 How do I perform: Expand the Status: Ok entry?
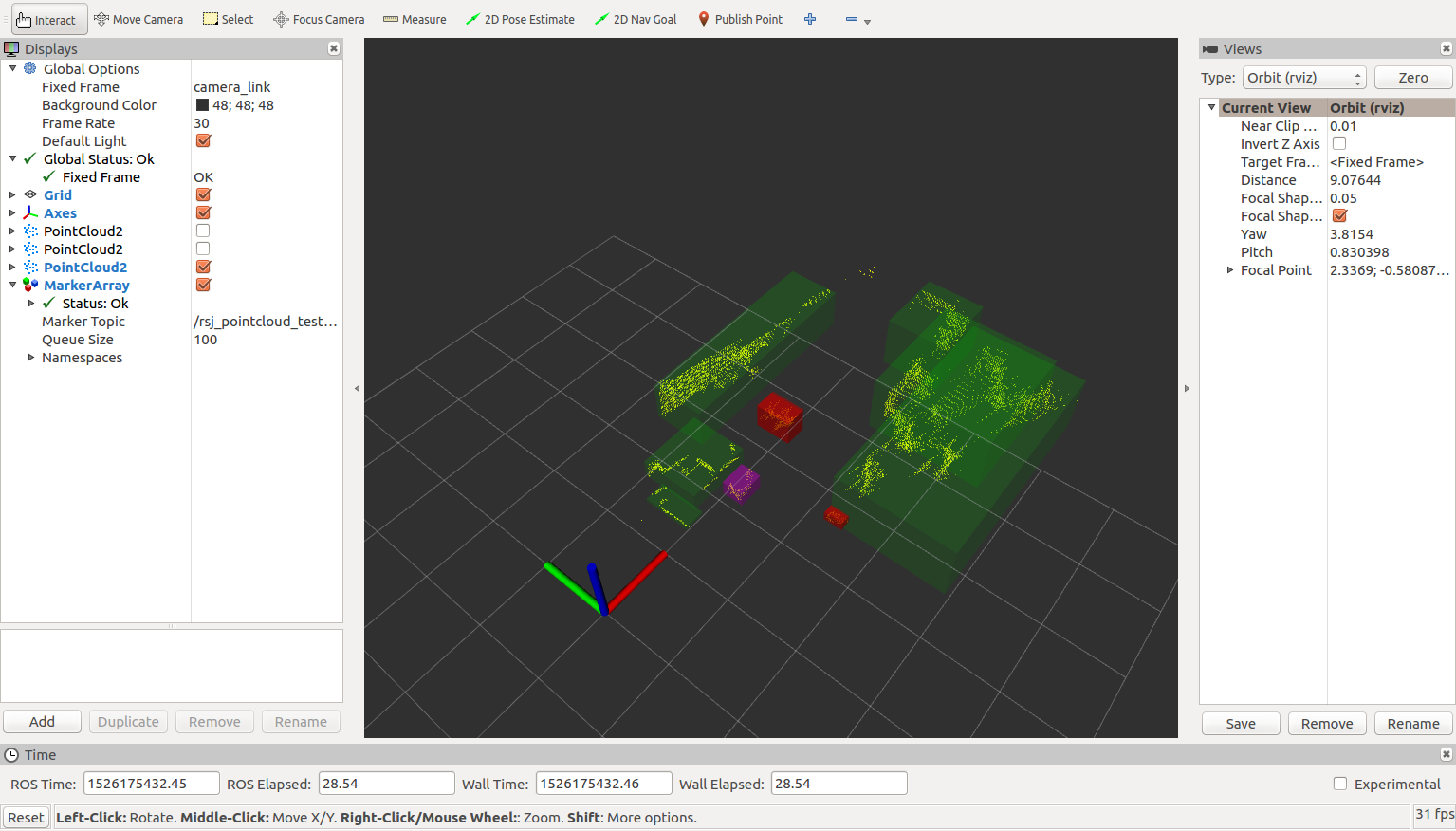coord(31,303)
